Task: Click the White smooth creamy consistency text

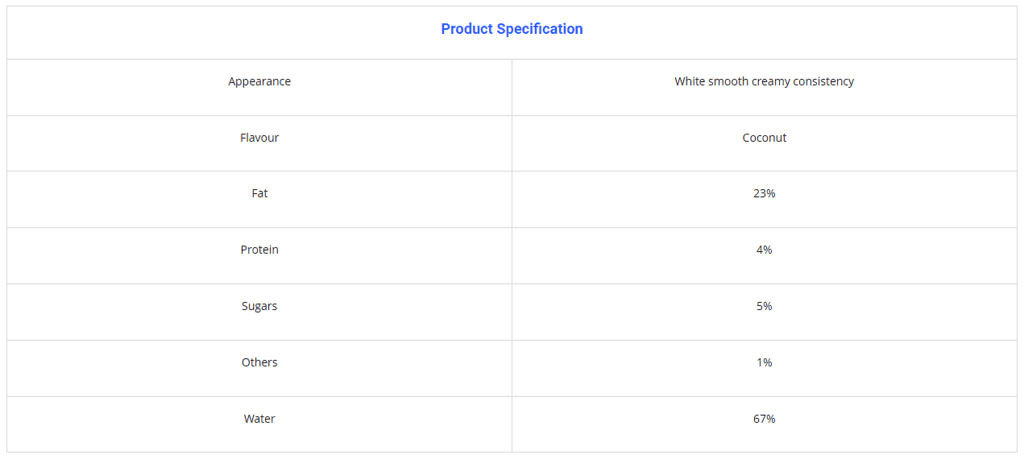Action: [764, 81]
